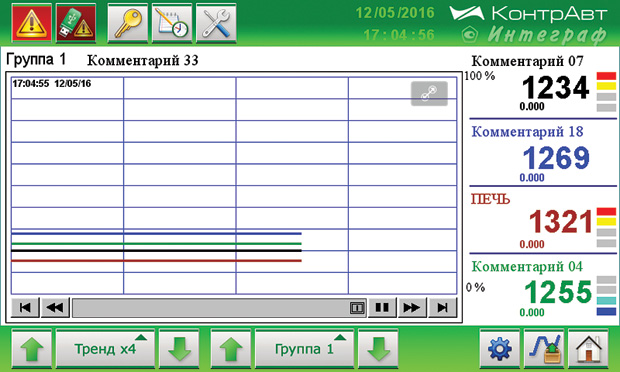Image resolution: width=620 pixels, height=372 pixels.
Task: Open the blue gear settings icon
Action: (499, 349)
